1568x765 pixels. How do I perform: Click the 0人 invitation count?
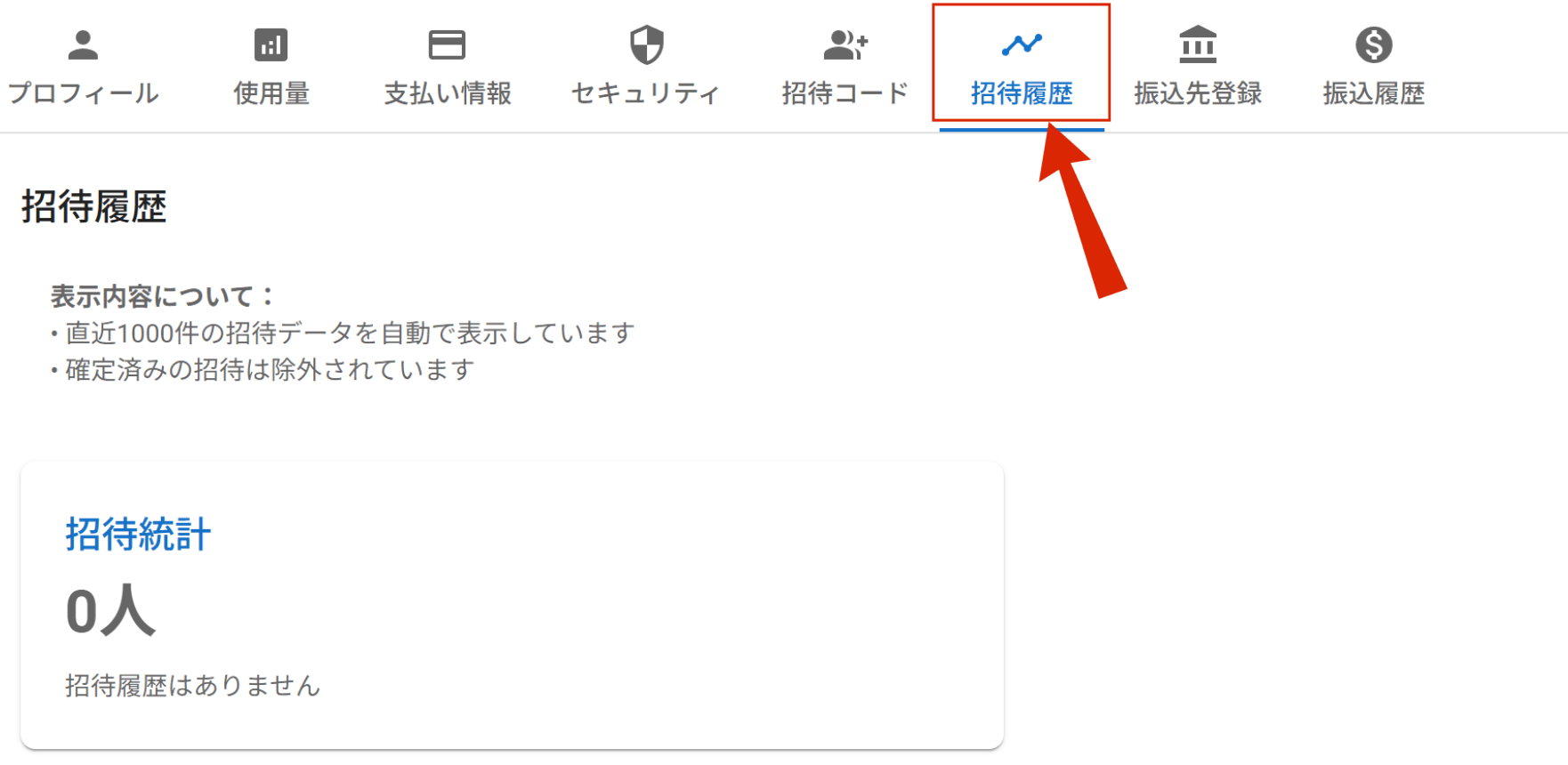[x=110, y=612]
